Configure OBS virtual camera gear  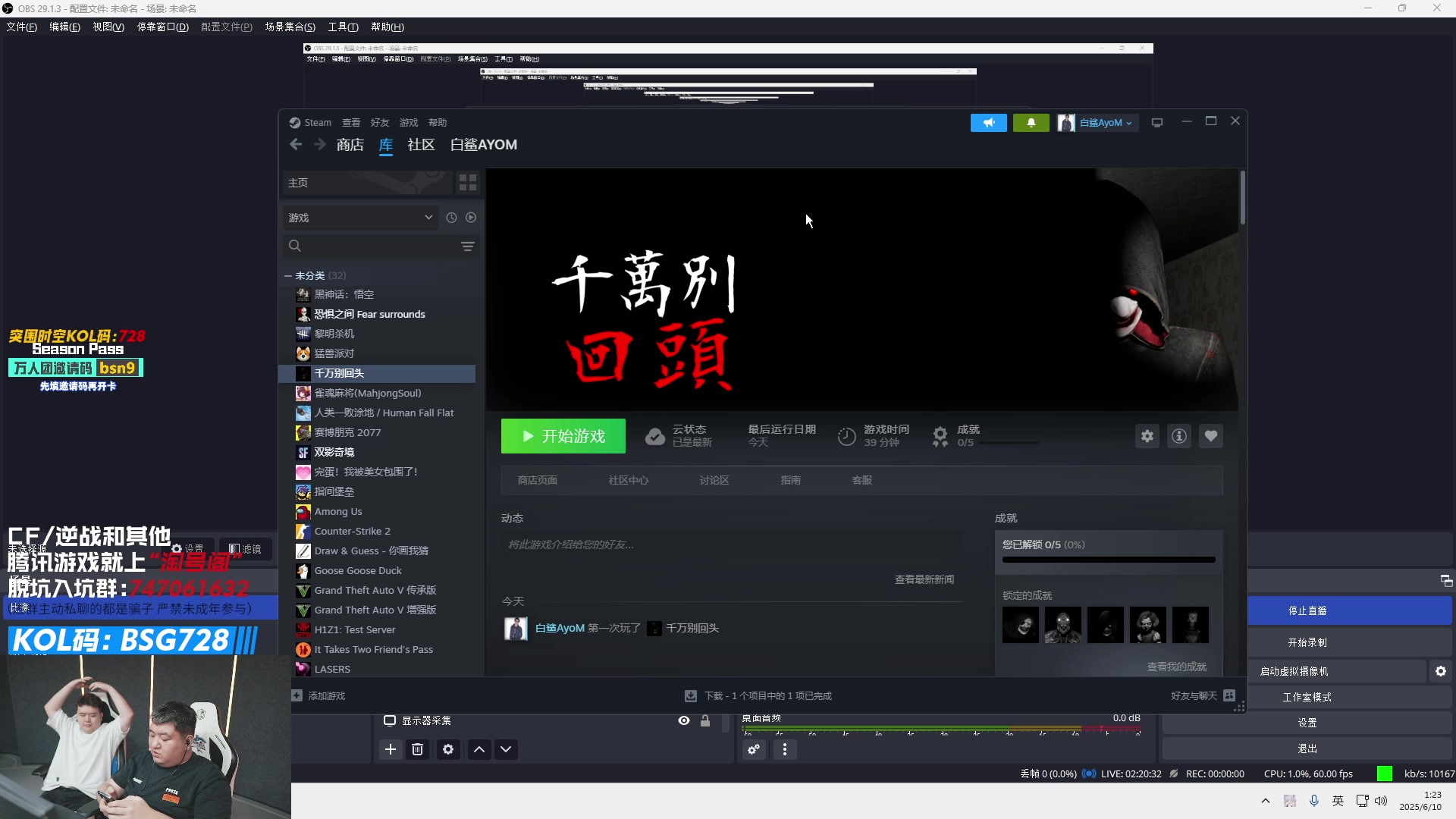pyautogui.click(x=1441, y=671)
